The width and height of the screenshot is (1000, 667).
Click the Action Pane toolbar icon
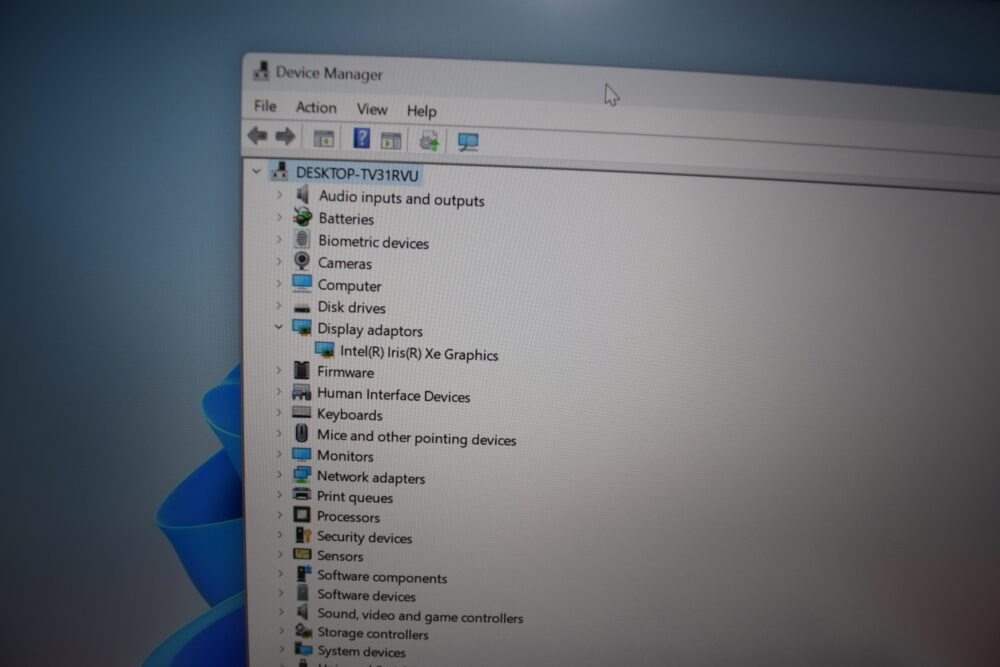click(x=391, y=140)
